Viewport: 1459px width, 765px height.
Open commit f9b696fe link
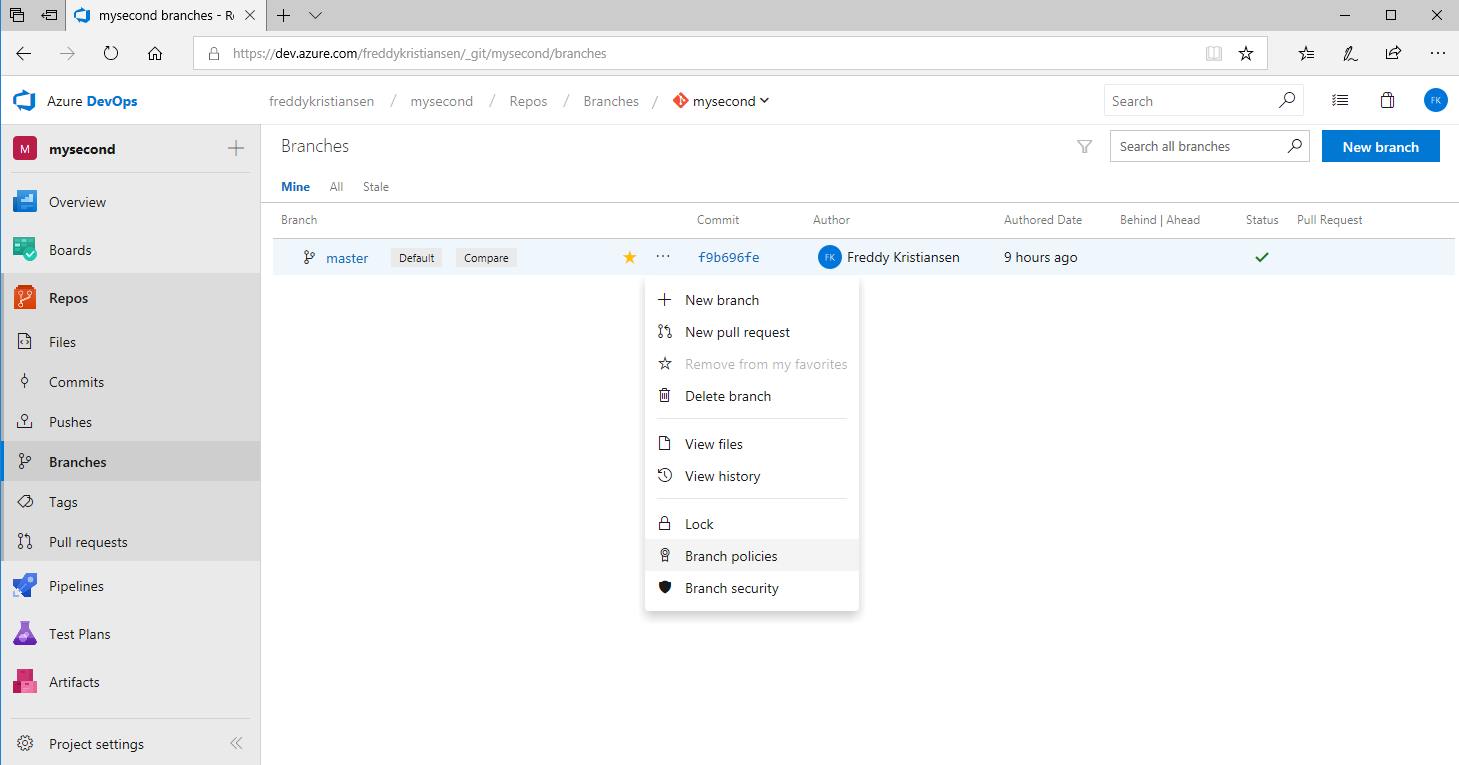pos(728,258)
